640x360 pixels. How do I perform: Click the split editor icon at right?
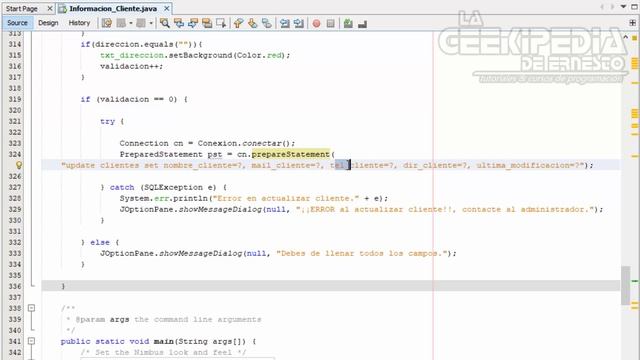[x=633, y=23]
